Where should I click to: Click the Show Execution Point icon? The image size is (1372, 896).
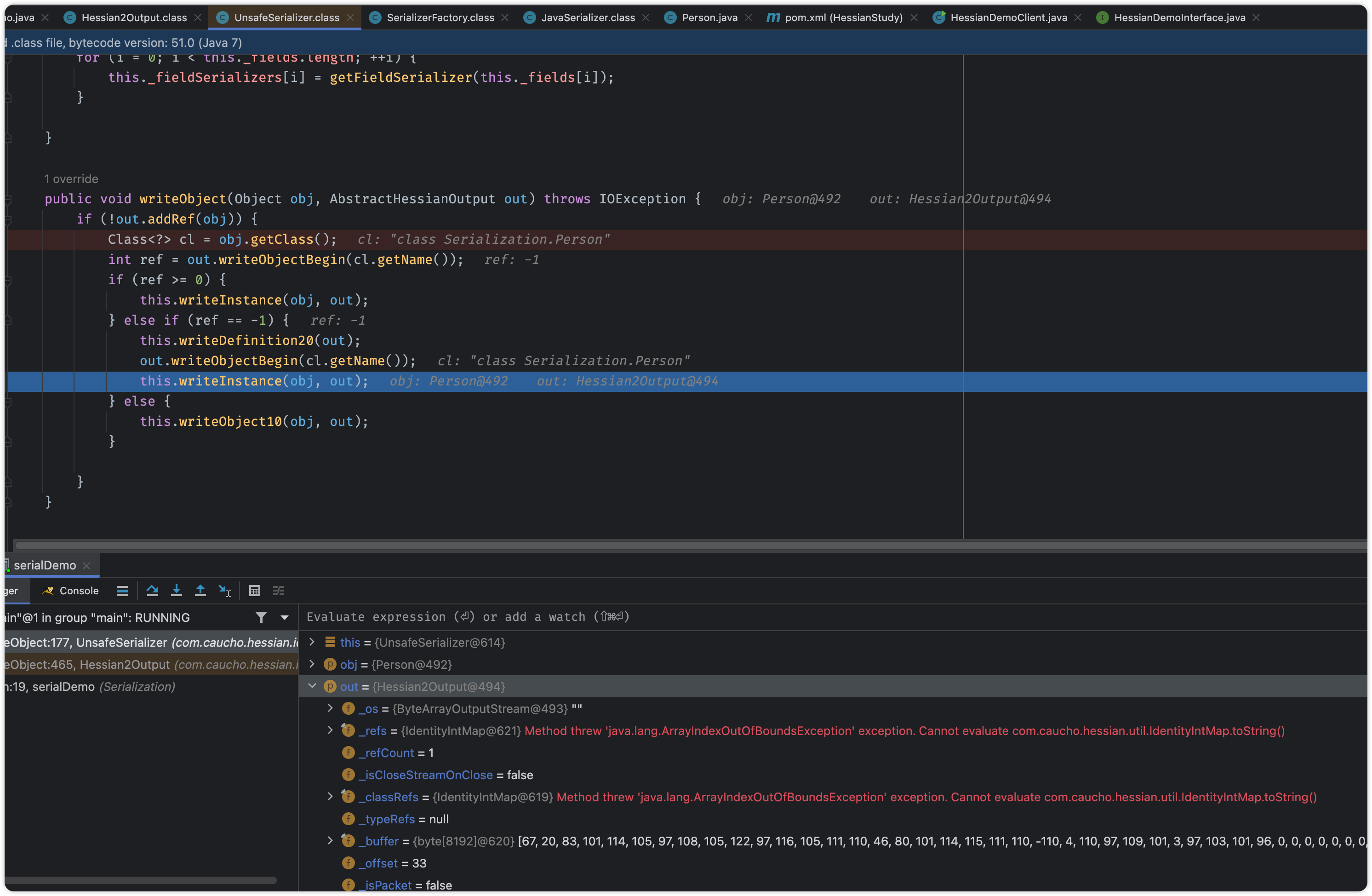[x=122, y=591]
